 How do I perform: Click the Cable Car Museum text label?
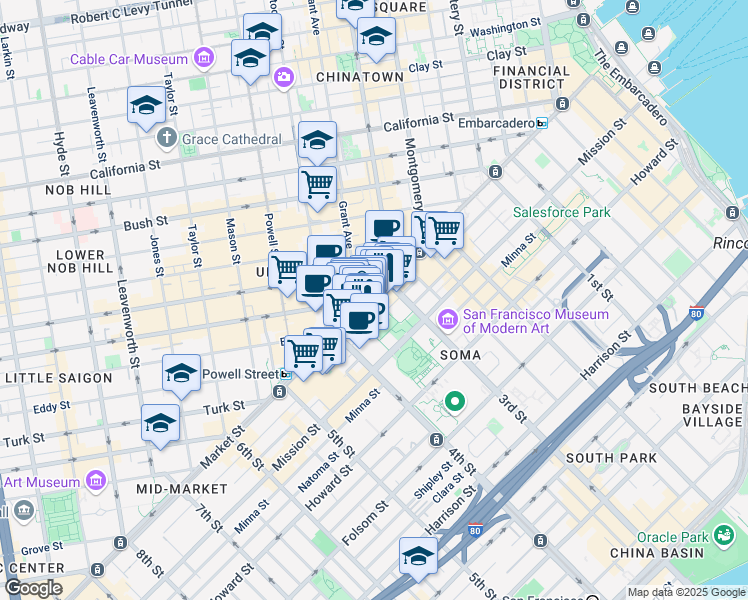coord(129,59)
